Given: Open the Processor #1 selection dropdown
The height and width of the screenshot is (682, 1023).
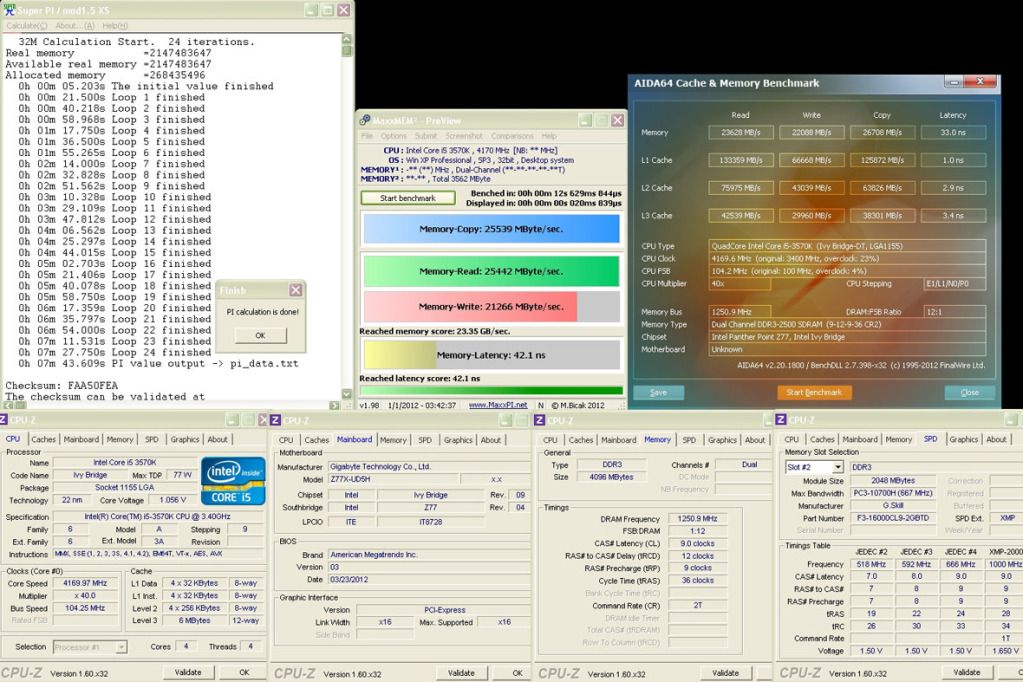Looking at the screenshot, I should [x=121, y=647].
